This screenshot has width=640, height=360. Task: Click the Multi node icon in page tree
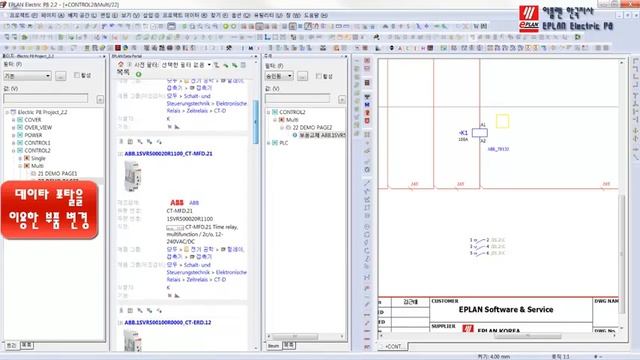27,166
